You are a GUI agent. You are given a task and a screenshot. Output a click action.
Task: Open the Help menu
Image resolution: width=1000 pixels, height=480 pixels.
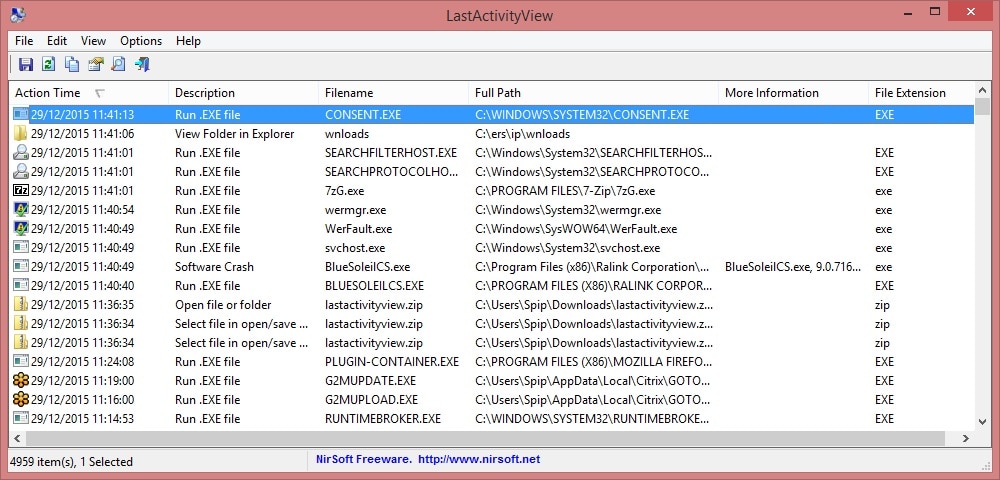(x=188, y=41)
